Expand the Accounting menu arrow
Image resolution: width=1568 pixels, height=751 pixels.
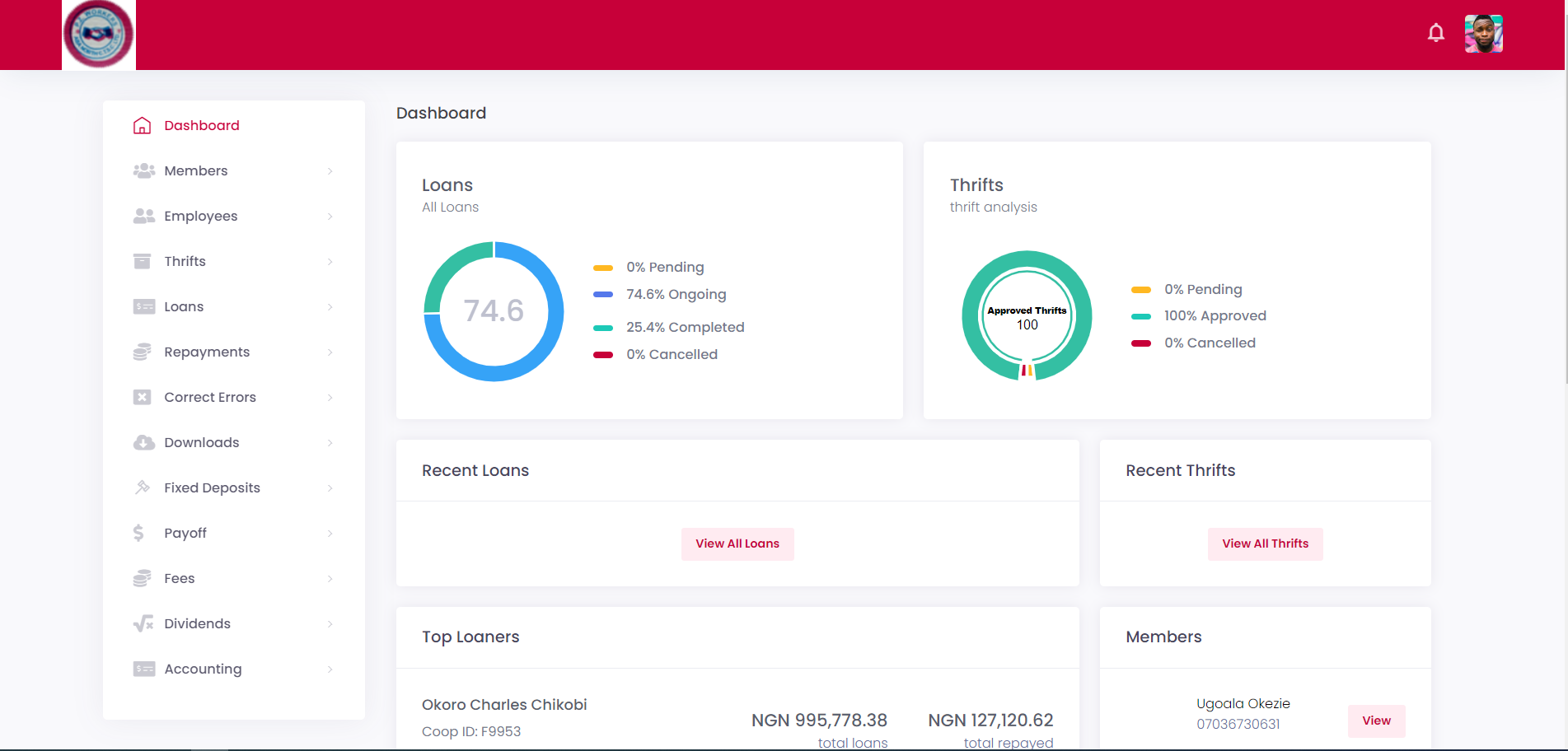click(330, 669)
